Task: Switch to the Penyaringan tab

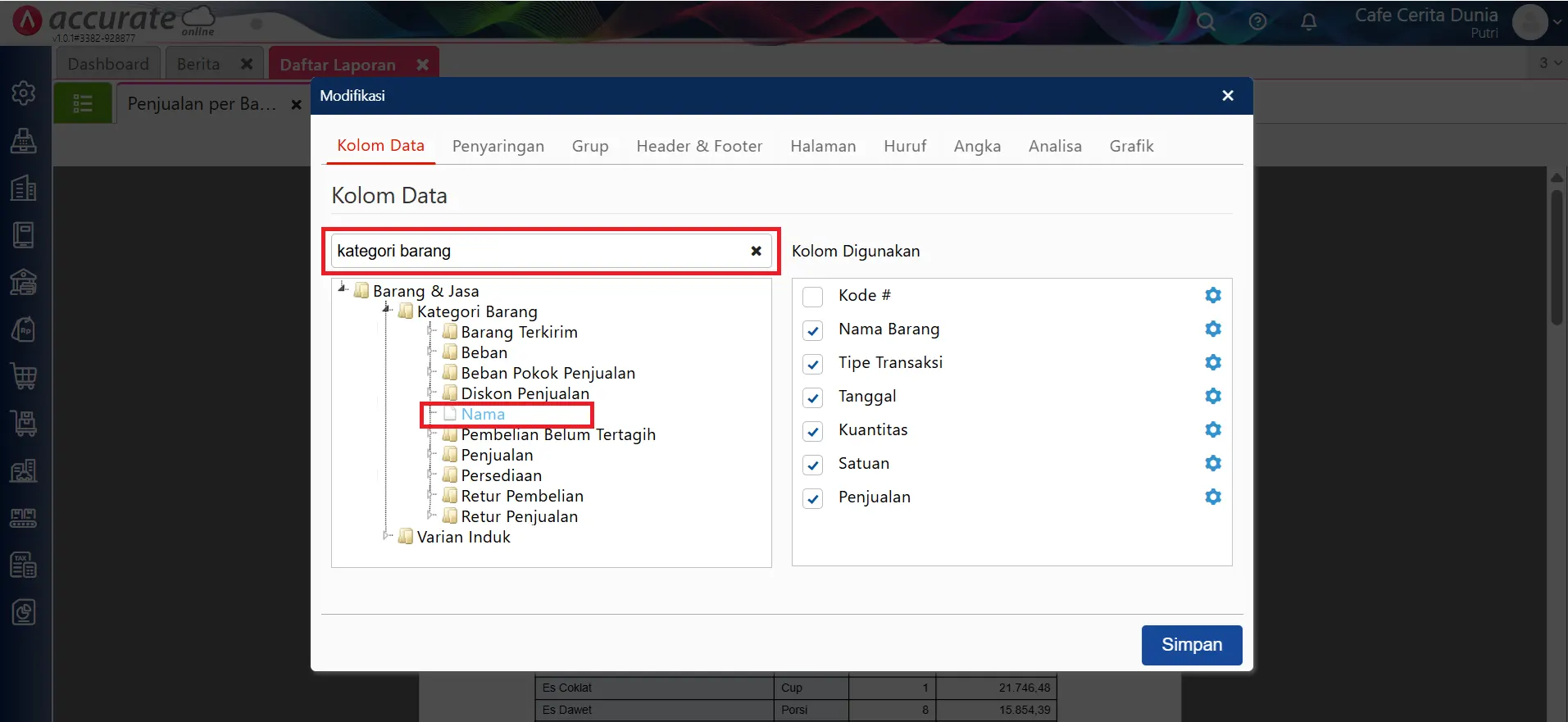Action: tap(498, 147)
